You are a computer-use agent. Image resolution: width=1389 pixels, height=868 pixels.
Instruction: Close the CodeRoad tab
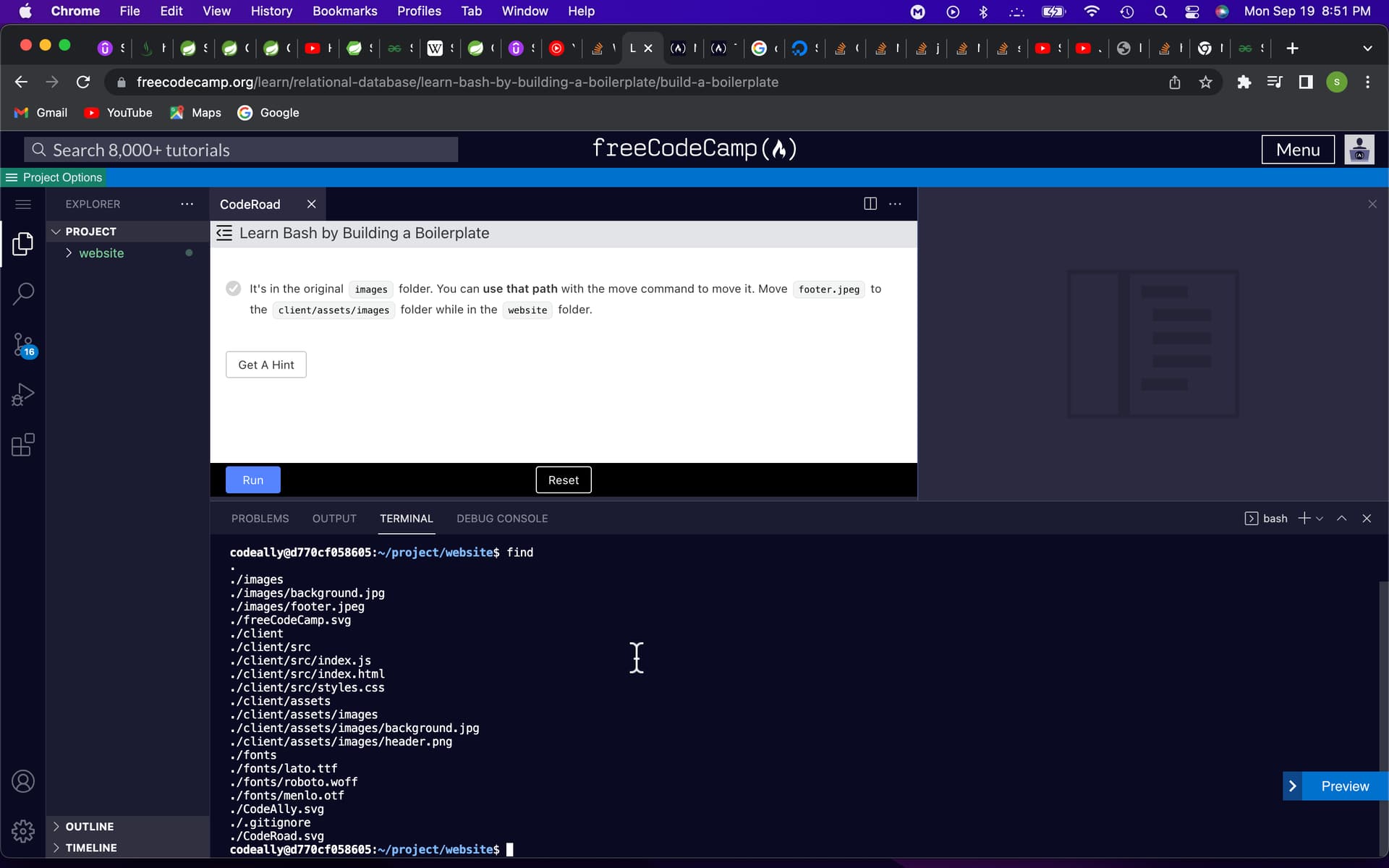pyautogui.click(x=312, y=204)
